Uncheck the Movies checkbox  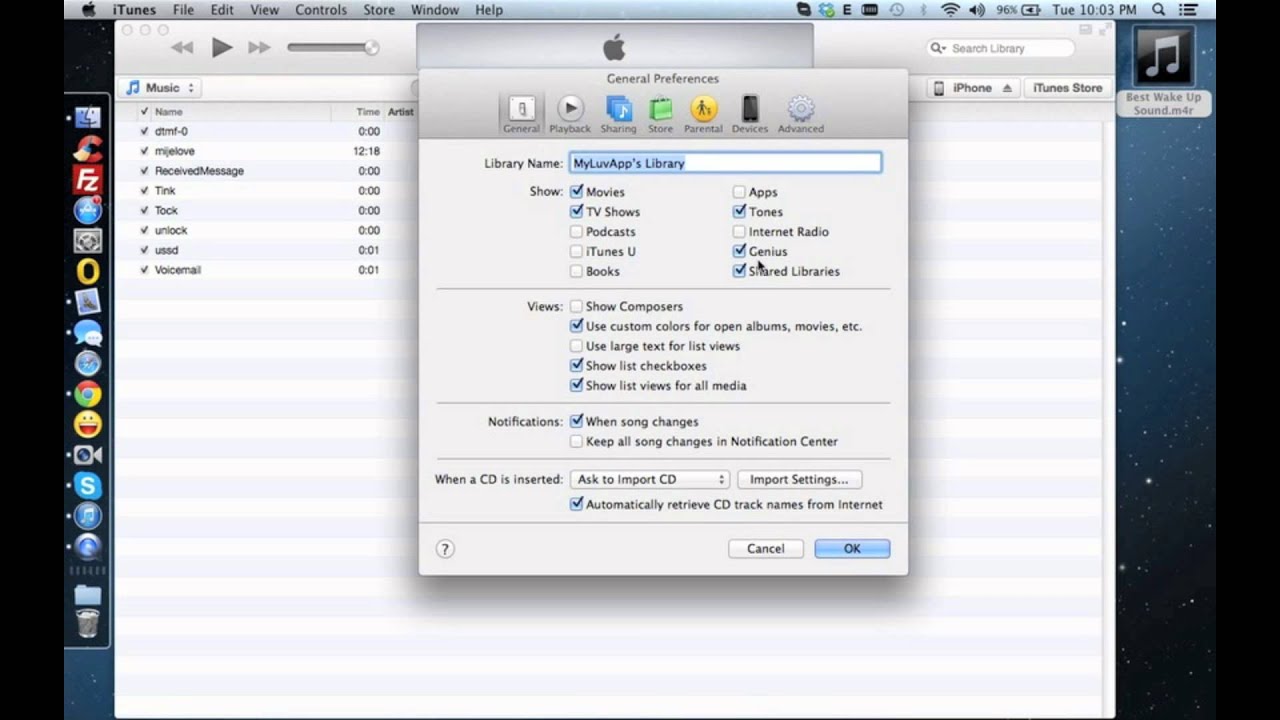pyautogui.click(x=576, y=191)
